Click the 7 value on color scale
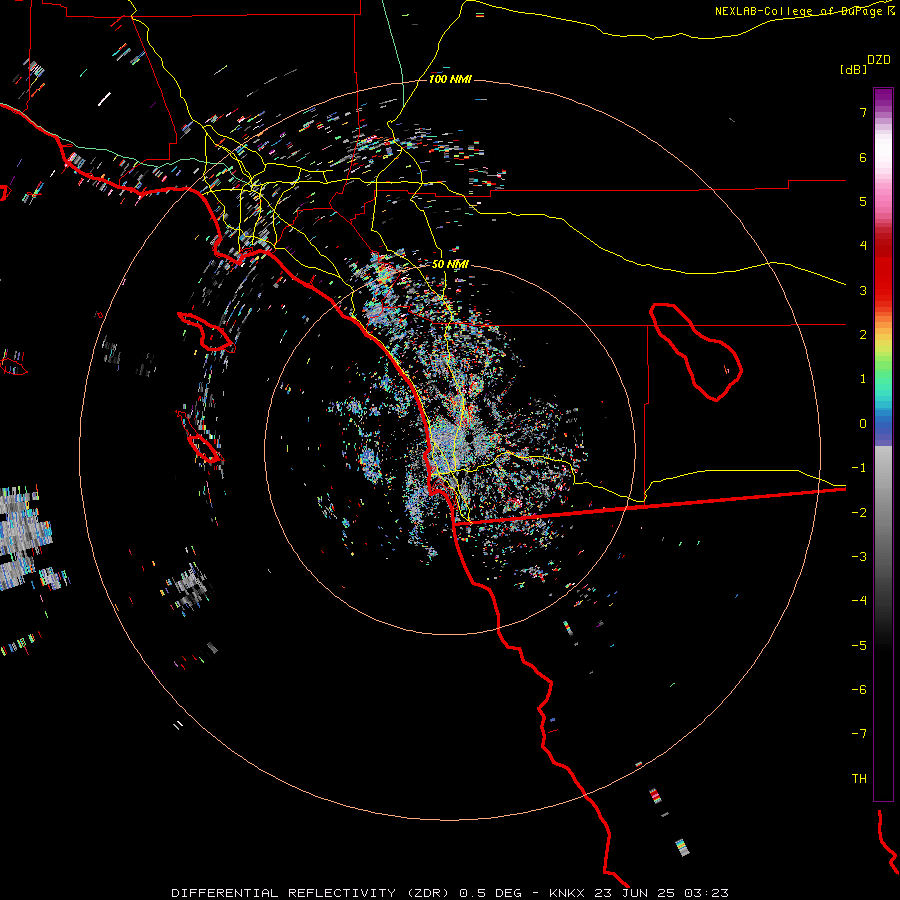 [863, 112]
